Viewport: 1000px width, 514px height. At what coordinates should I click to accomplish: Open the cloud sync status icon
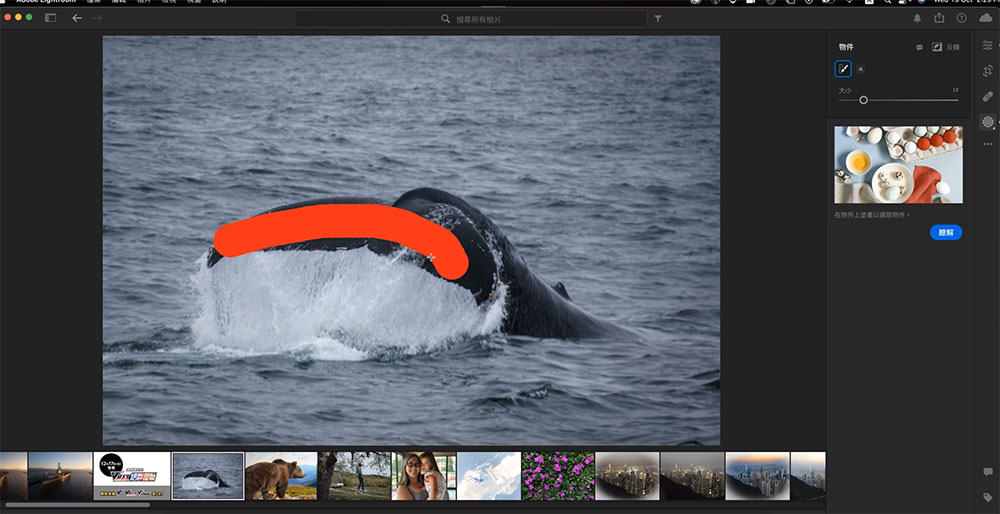[x=986, y=18]
